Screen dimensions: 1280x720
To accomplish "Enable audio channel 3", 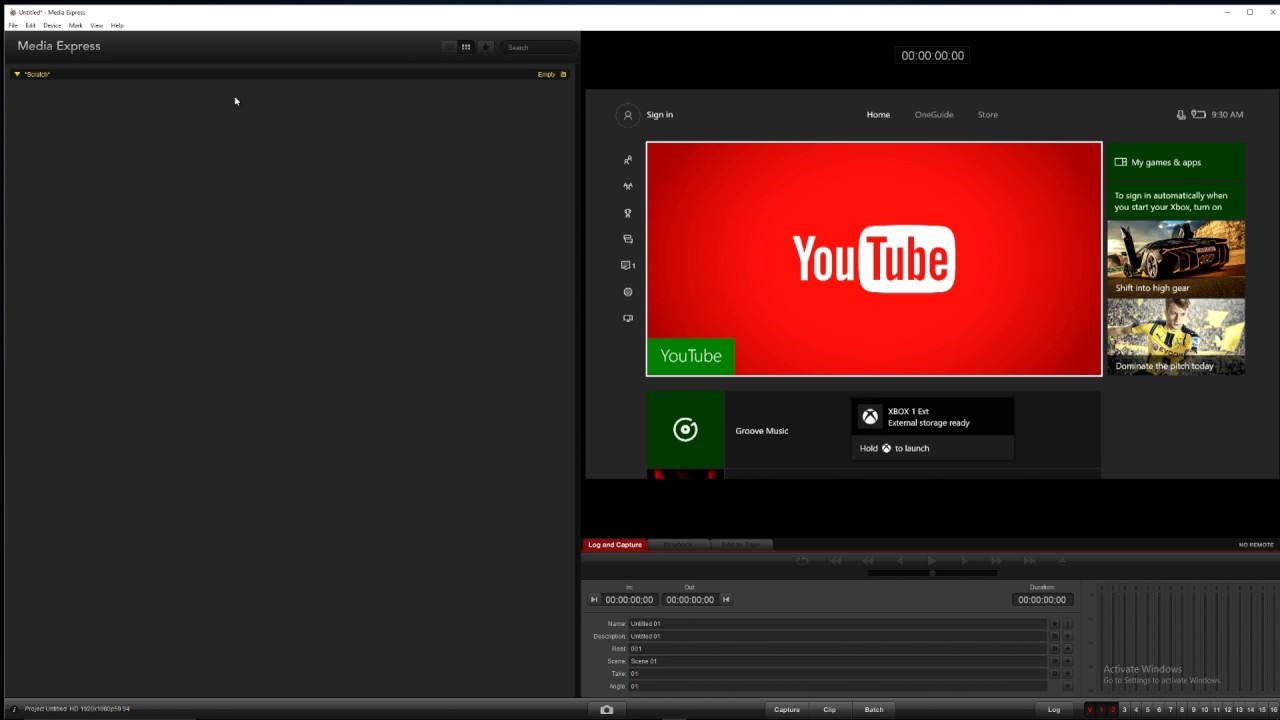I will (x=1124, y=710).
